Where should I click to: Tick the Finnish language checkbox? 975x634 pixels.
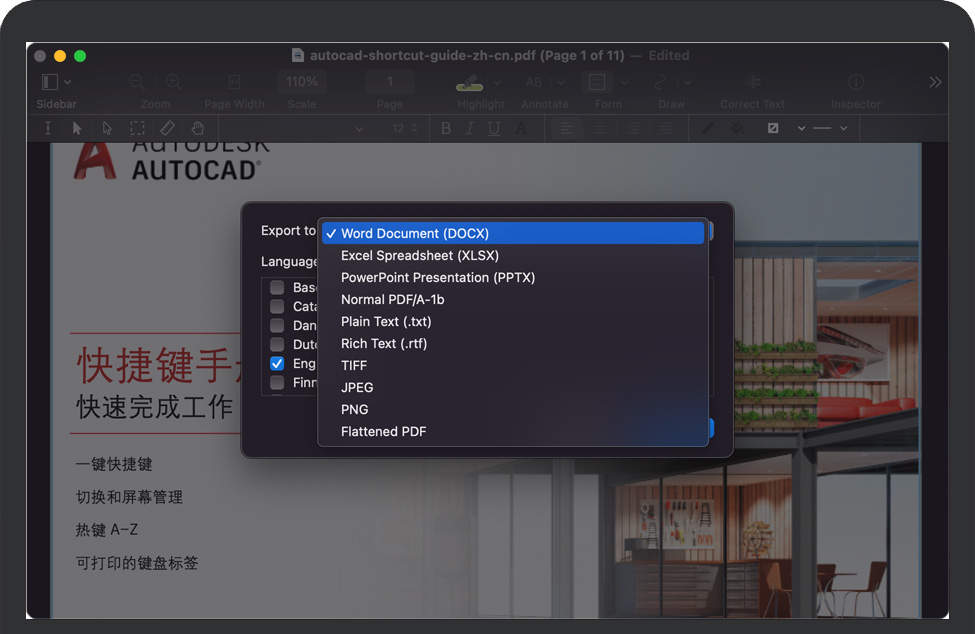tap(277, 383)
